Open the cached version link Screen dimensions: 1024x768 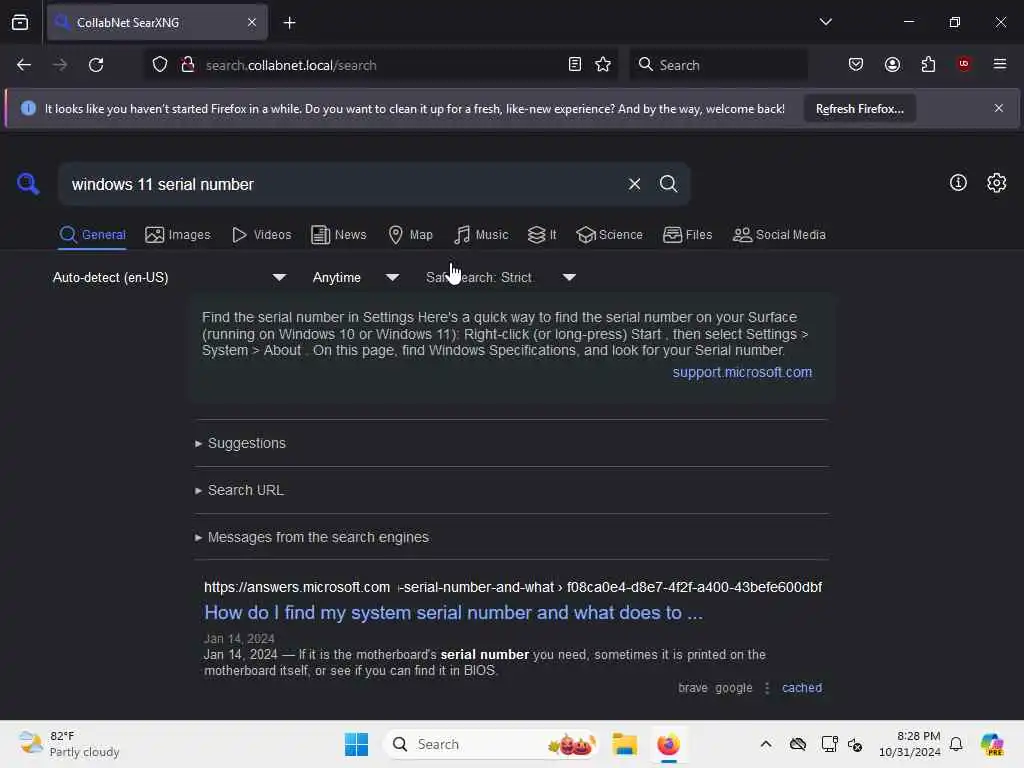802,688
